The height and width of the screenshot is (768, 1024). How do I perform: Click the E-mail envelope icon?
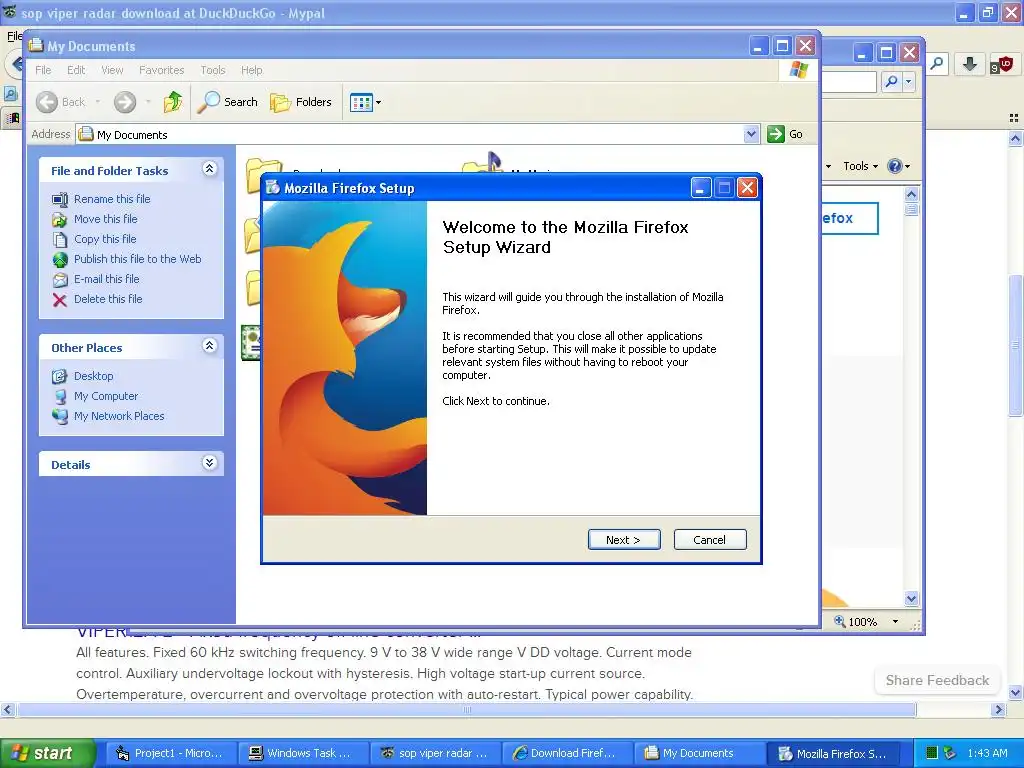[59, 280]
